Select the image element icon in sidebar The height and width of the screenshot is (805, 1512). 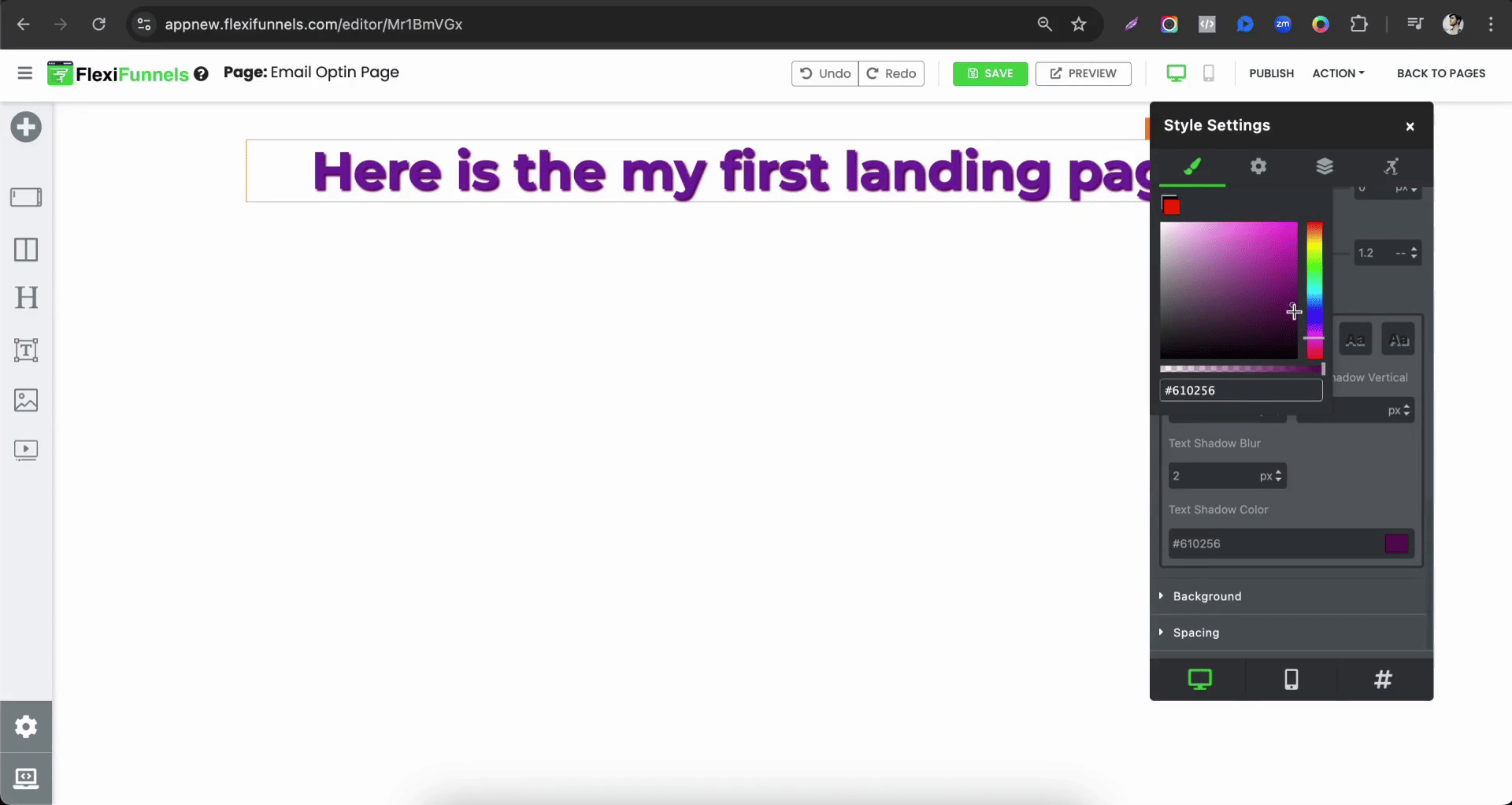[x=26, y=400]
